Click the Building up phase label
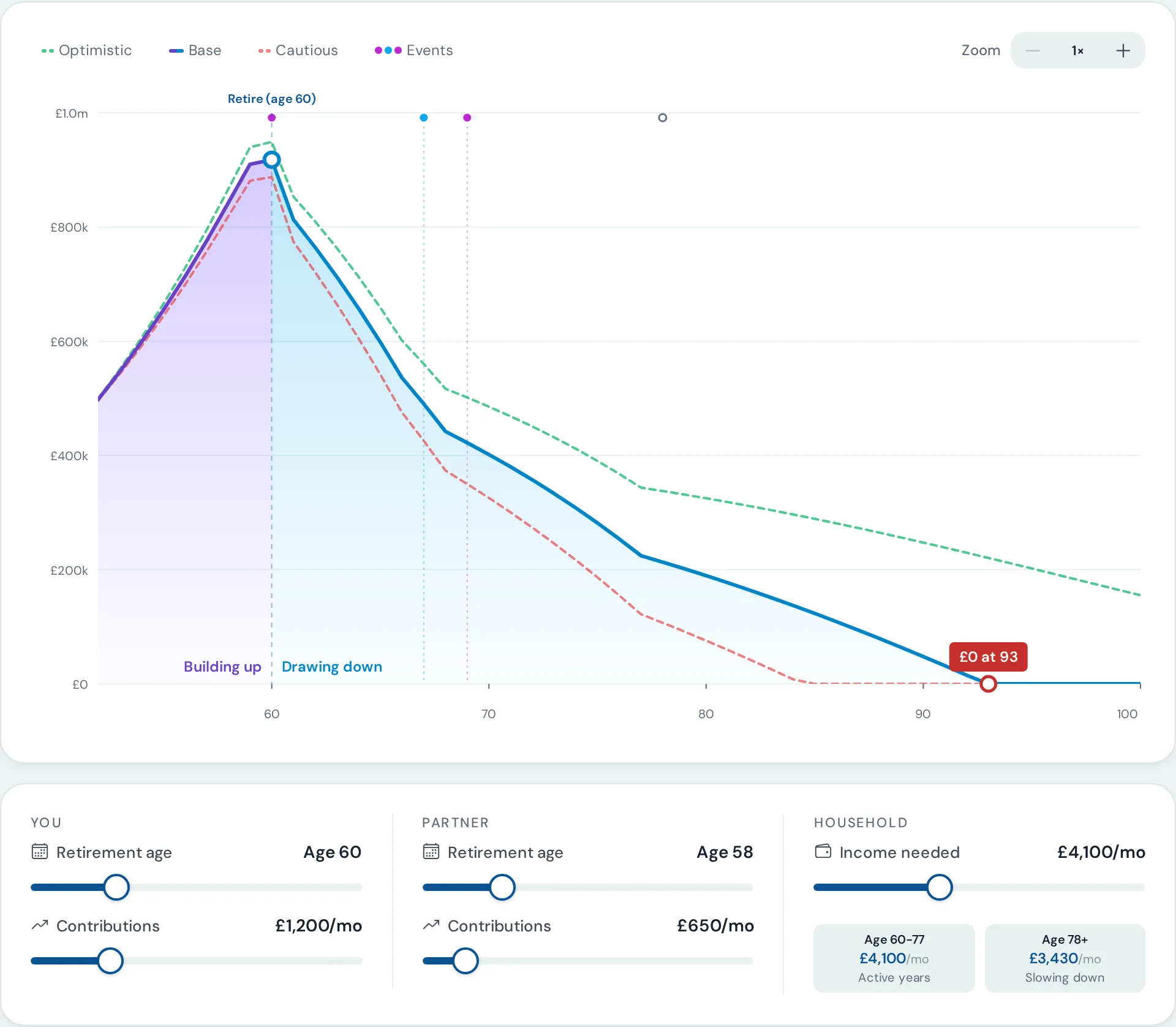 click(x=222, y=667)
